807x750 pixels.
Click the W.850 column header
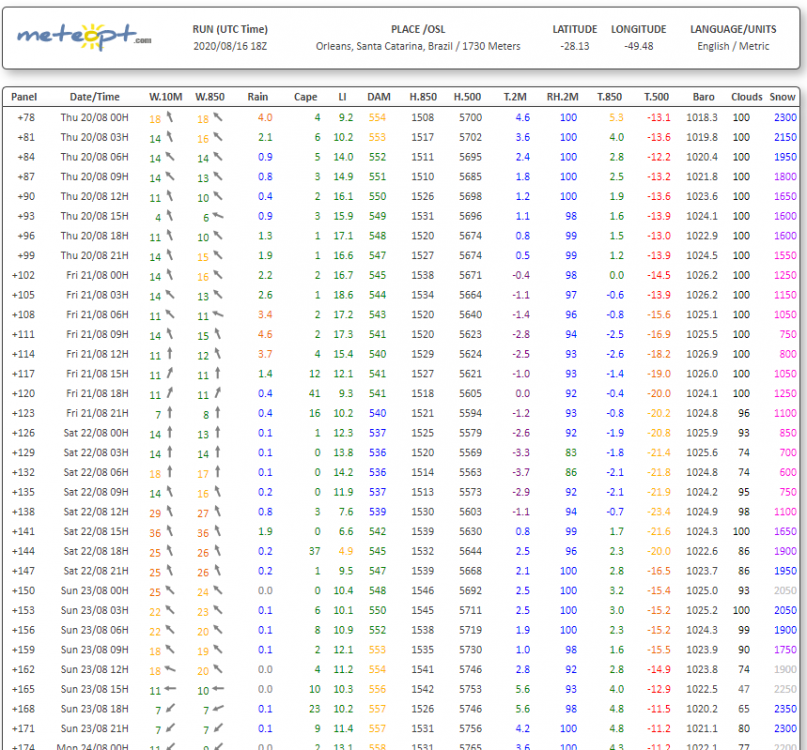point(210,97)
